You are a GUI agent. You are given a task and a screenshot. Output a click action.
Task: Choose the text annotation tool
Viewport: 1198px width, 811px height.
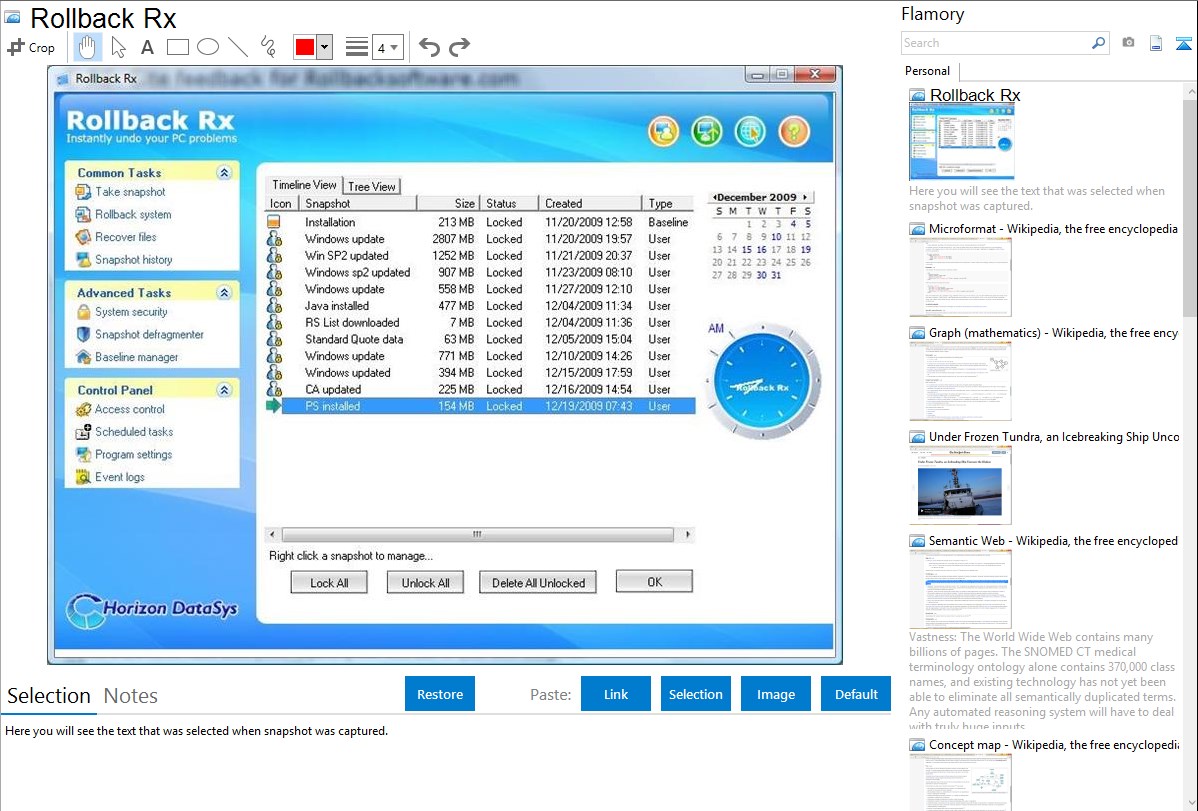coord(147,47)
